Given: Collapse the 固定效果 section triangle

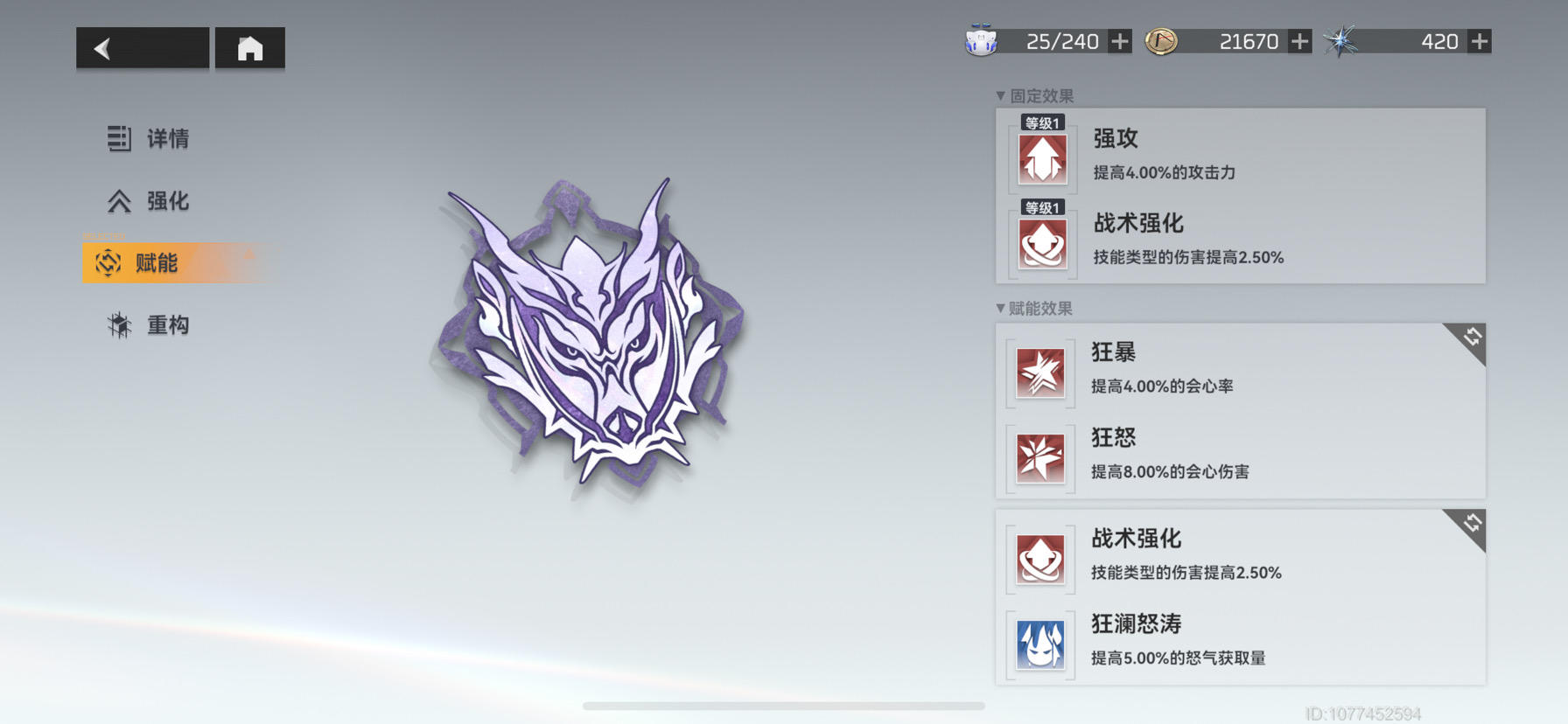Looking at the screenshot, I should 1000,95.
